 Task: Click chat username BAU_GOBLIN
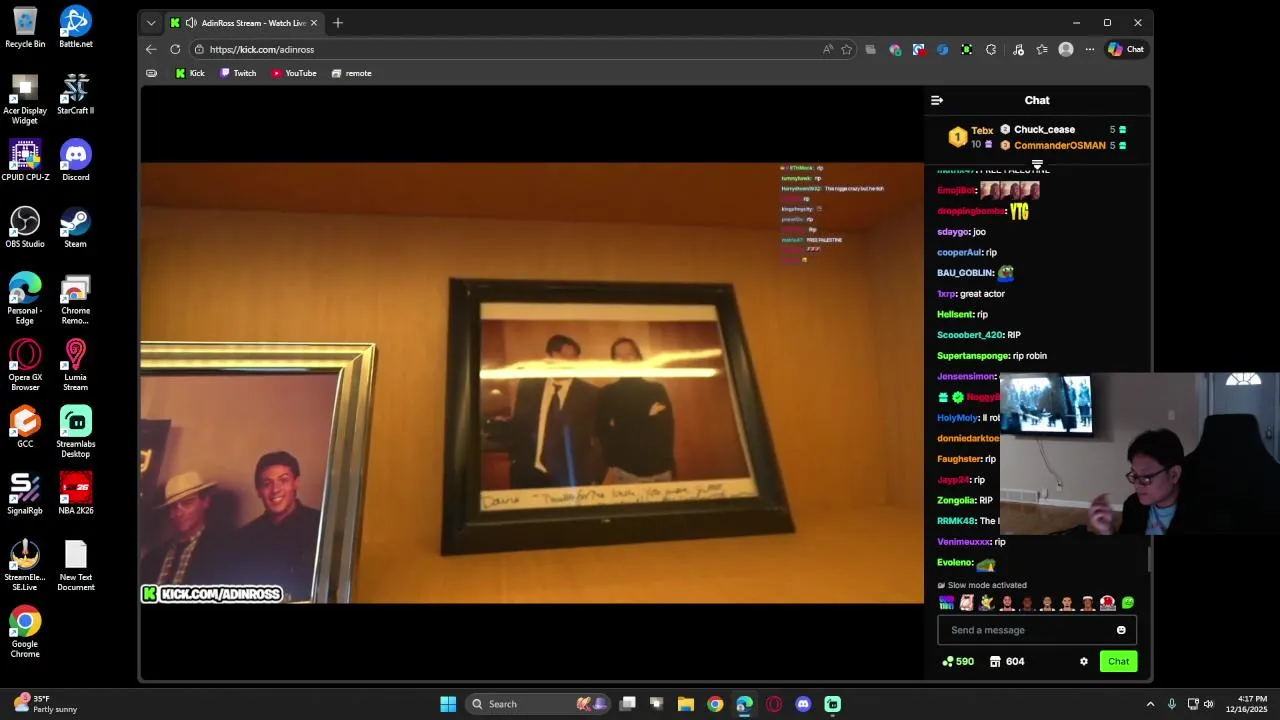pyautogui.click(x=965, y=273)
